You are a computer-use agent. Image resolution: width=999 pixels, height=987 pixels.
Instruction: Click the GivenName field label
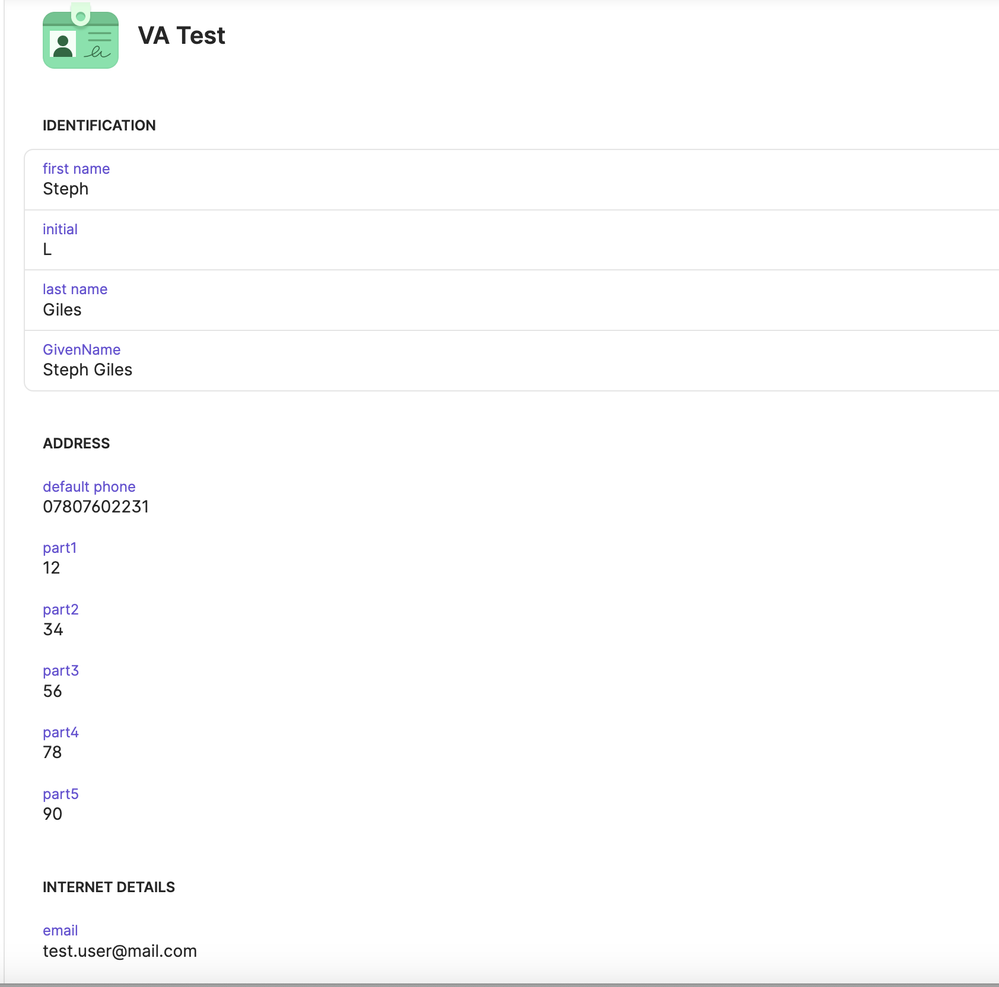click(81, 350)
